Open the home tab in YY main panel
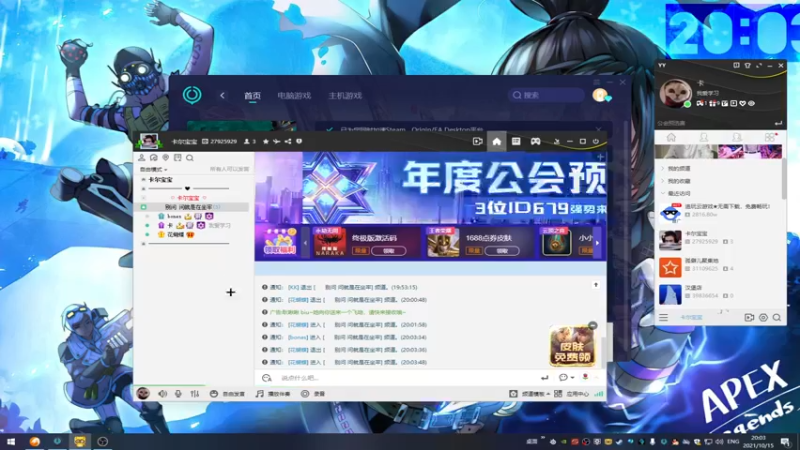 coord(671,137)
